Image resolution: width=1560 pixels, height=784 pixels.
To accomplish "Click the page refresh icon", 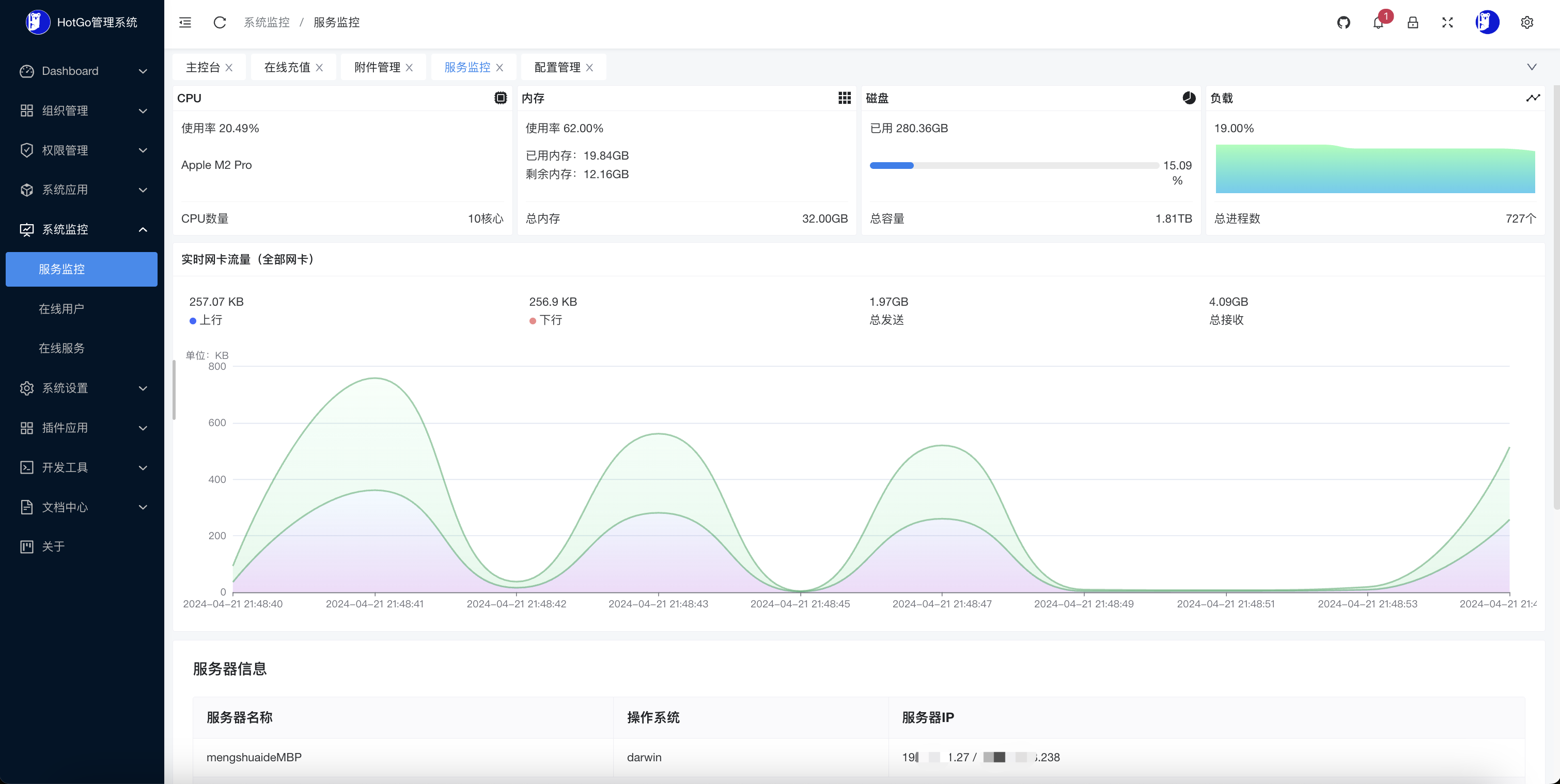I will coord(220,22).
